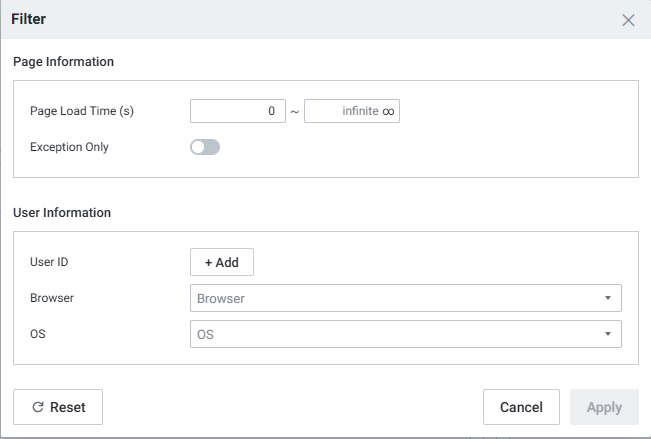Click the circular arrow icon on Reset
The width and height of the screenshot is (651, 439).
38,408
